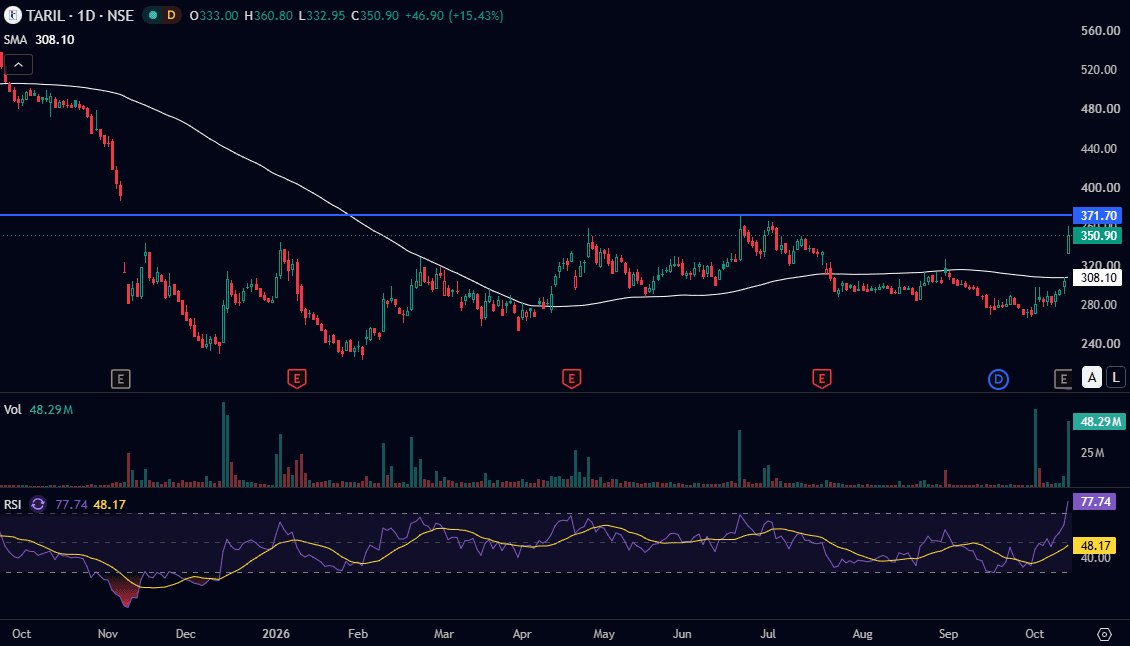
Task: Open the TARIL · 1D · NSE symbol title
Action: (x=80, y=15)
